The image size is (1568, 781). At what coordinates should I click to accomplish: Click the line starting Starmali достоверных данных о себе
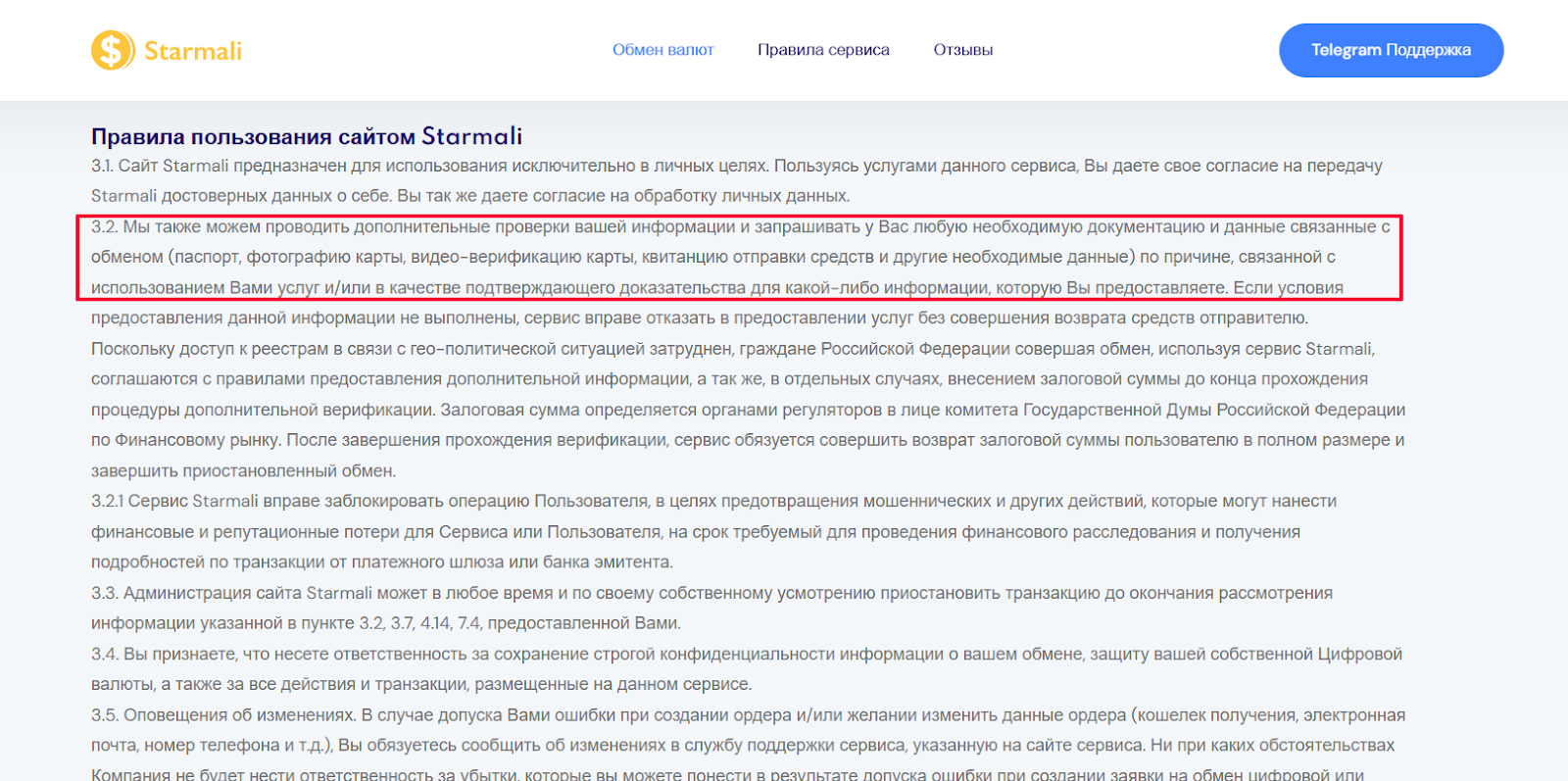(470, 196)
